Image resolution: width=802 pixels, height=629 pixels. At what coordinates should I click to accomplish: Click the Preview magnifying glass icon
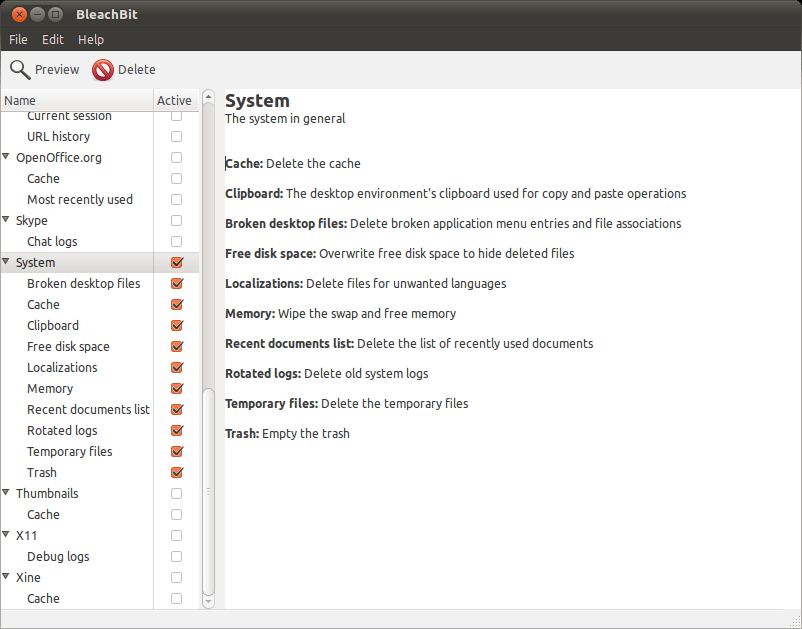[x=20, y=70]
